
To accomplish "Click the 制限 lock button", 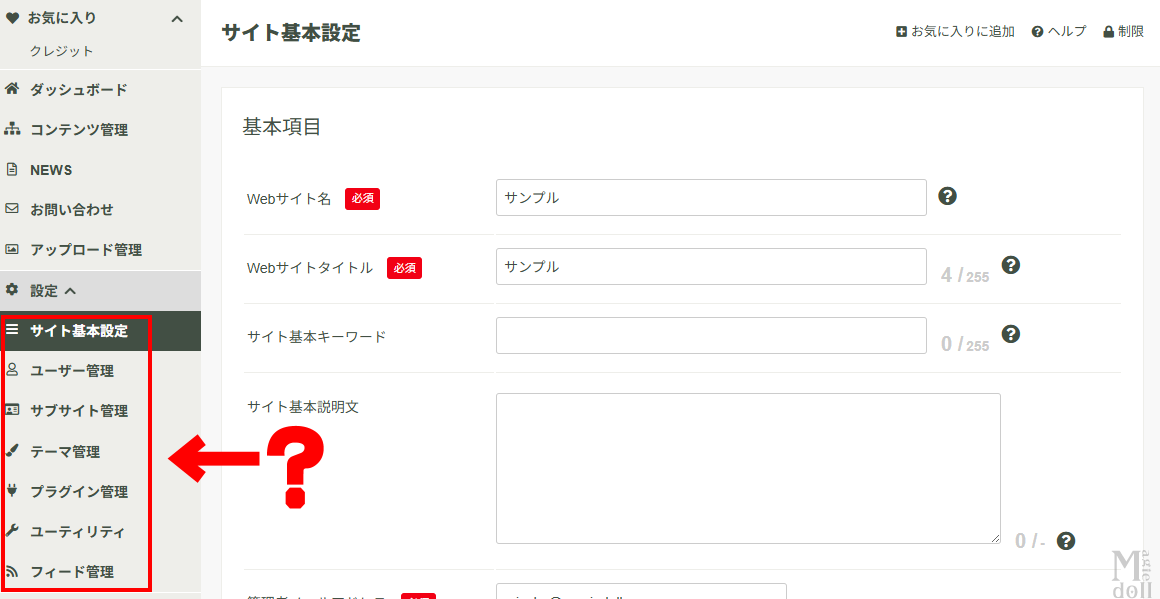I will [x=1123, y=32].
